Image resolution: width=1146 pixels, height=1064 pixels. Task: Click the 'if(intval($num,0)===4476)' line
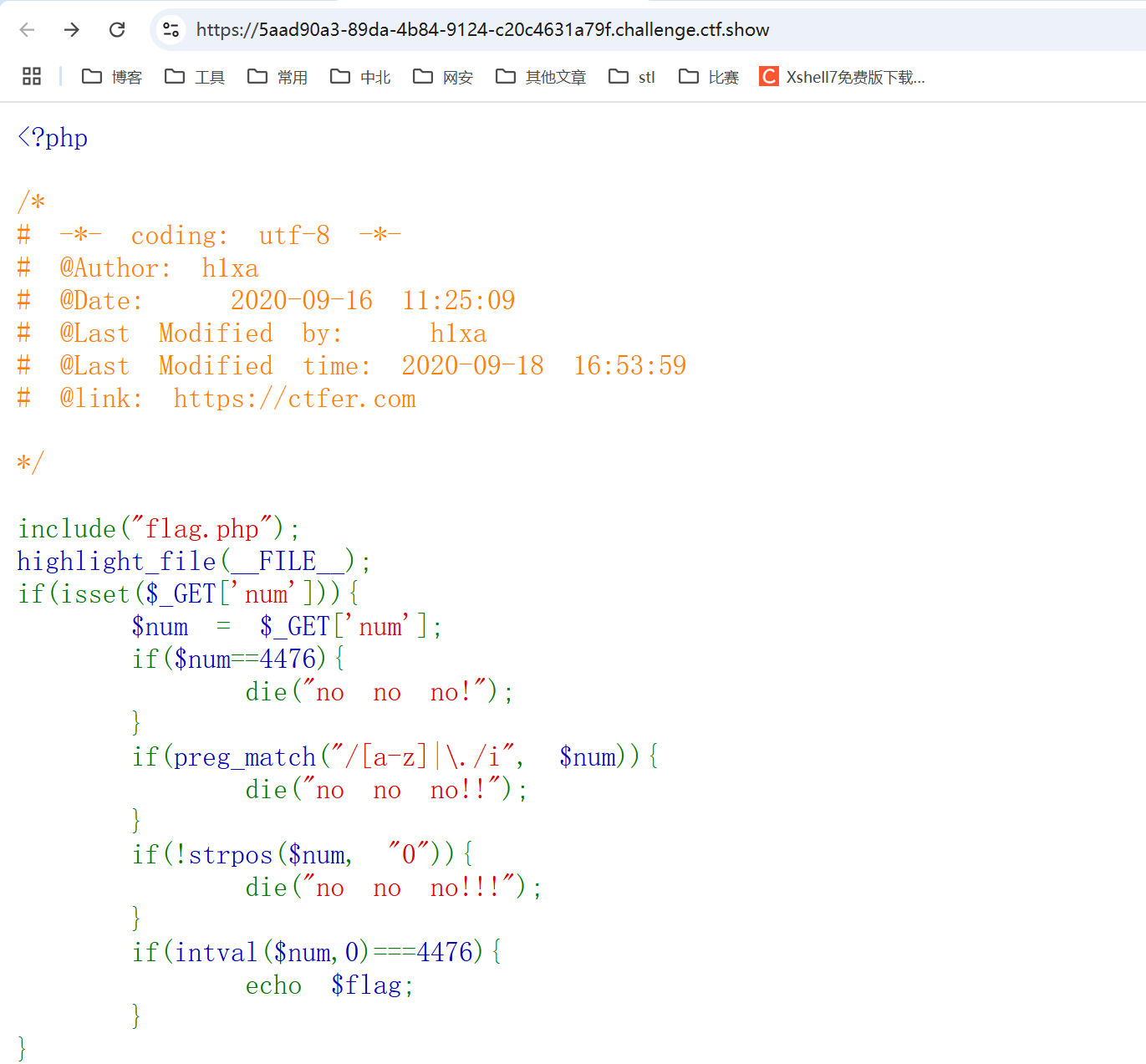point(317,952)
